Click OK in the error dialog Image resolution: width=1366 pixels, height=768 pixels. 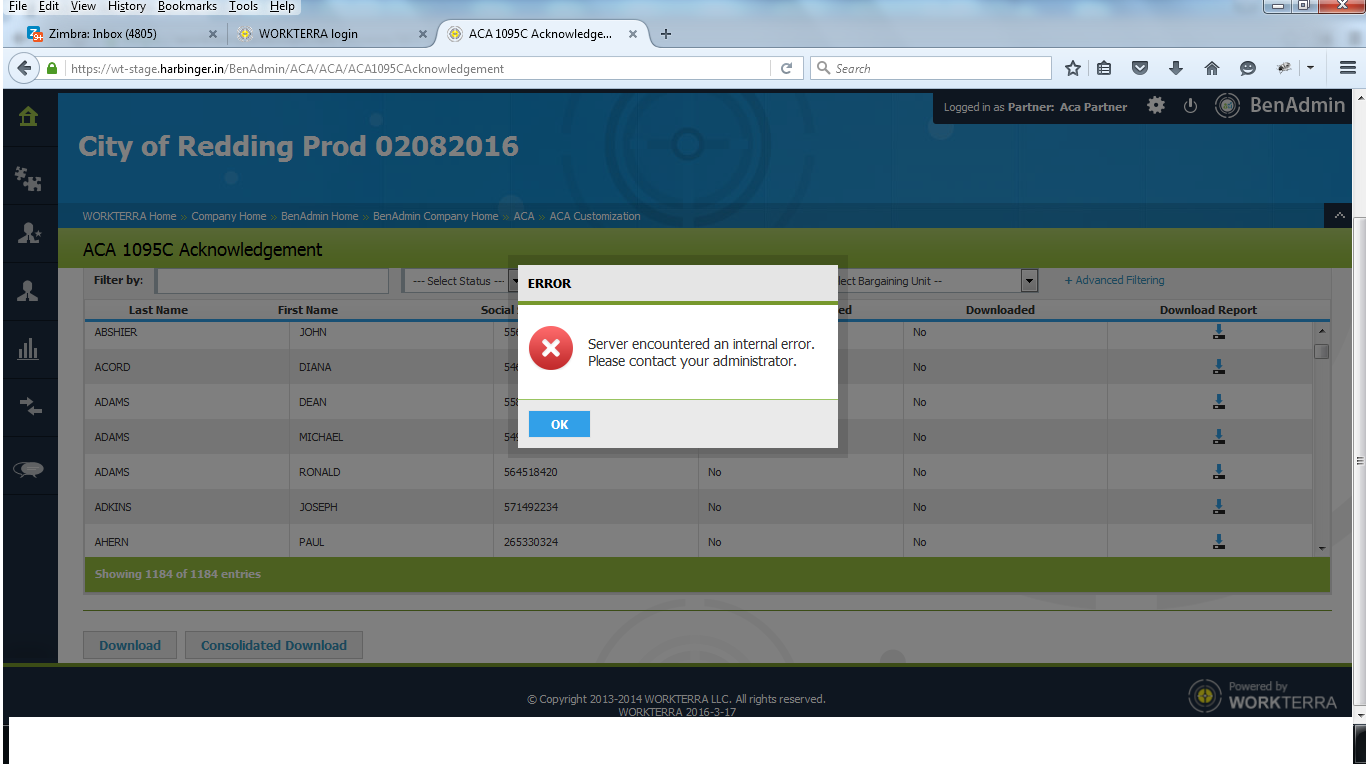(x=559, y=424)
